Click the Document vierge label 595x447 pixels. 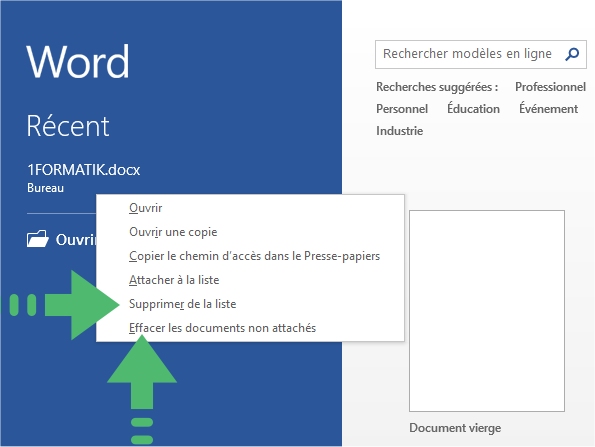(455, 428)
